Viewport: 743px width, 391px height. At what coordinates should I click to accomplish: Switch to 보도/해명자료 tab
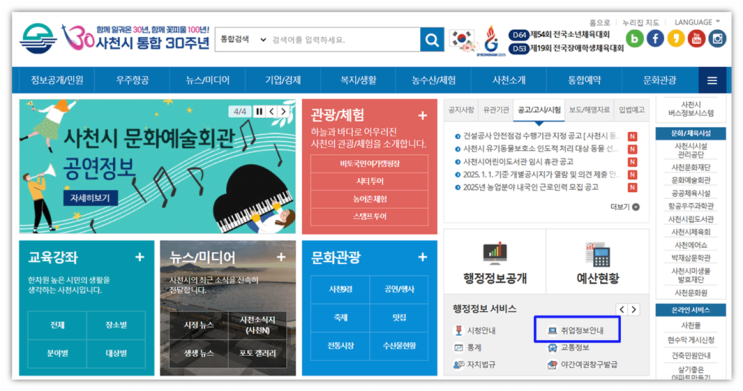pyautogui.click(x=589, y=110)
